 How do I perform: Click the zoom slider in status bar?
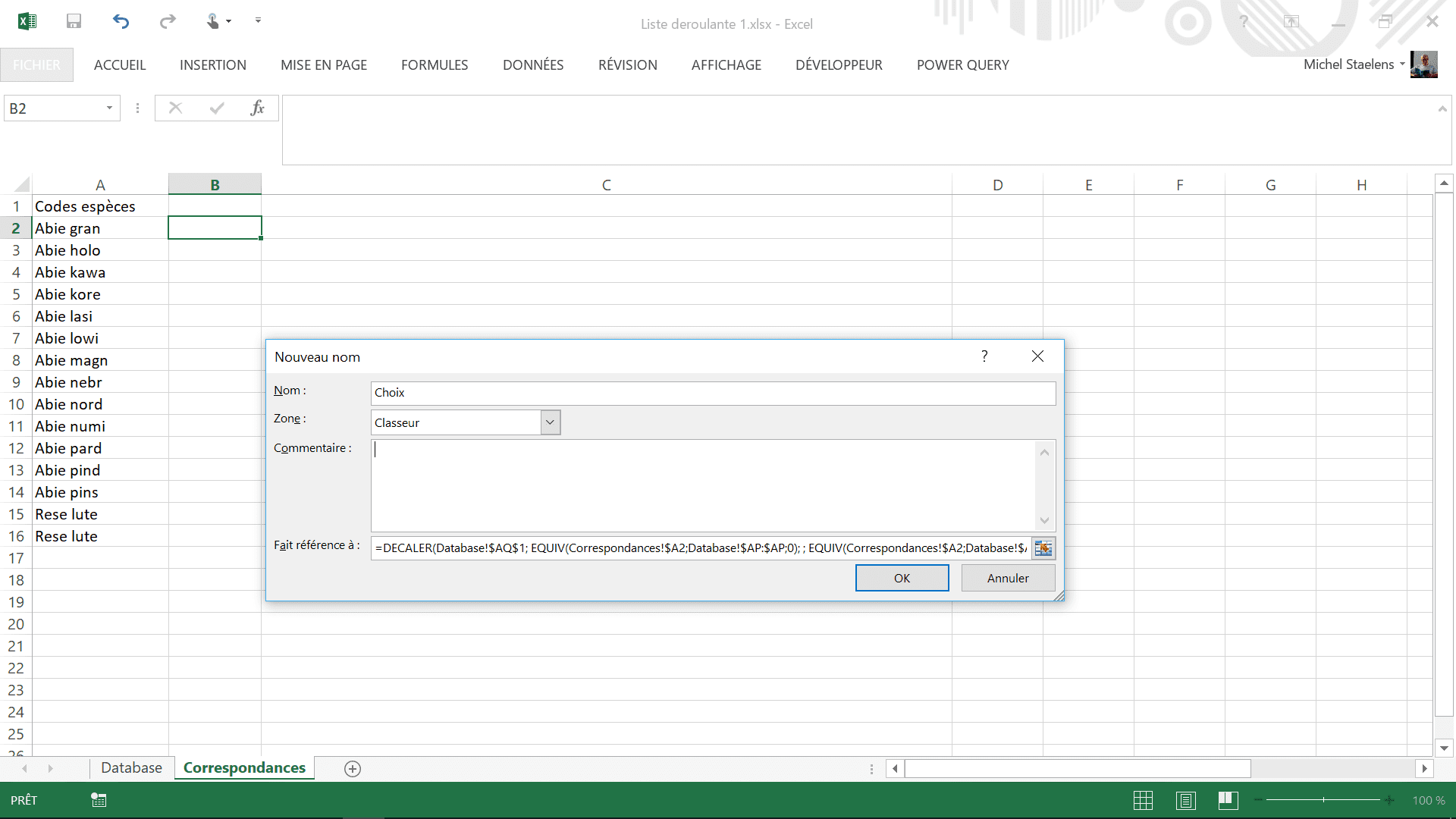(1323, 800)
